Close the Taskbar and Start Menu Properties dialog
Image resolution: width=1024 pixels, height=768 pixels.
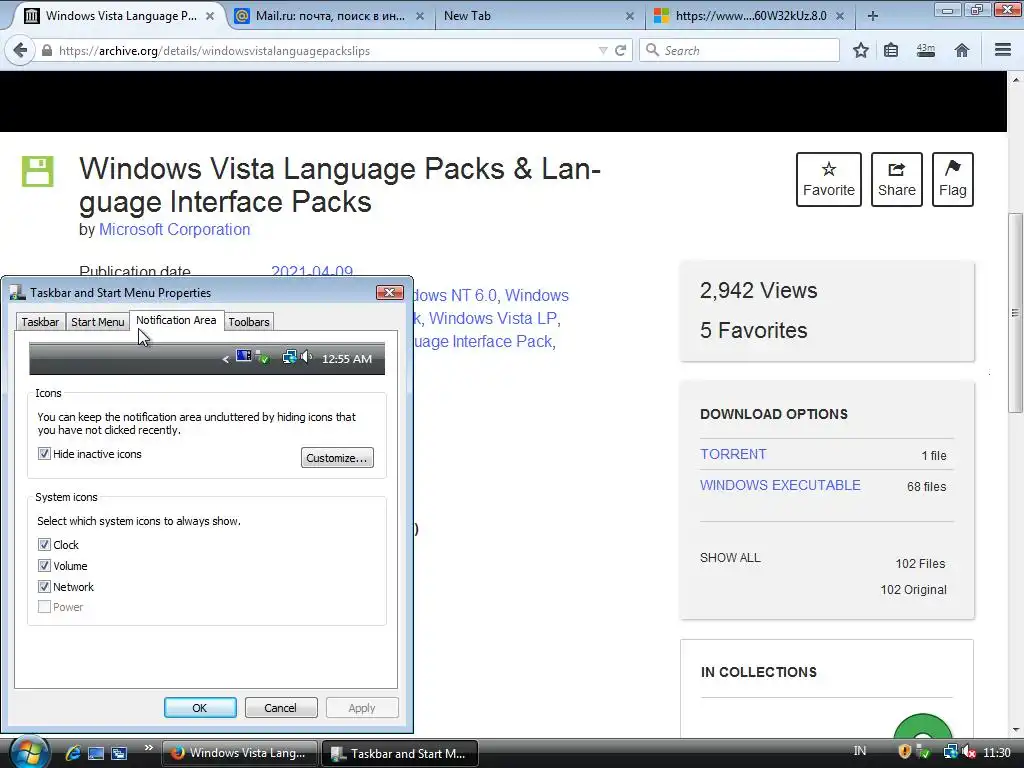pos(390,292)
